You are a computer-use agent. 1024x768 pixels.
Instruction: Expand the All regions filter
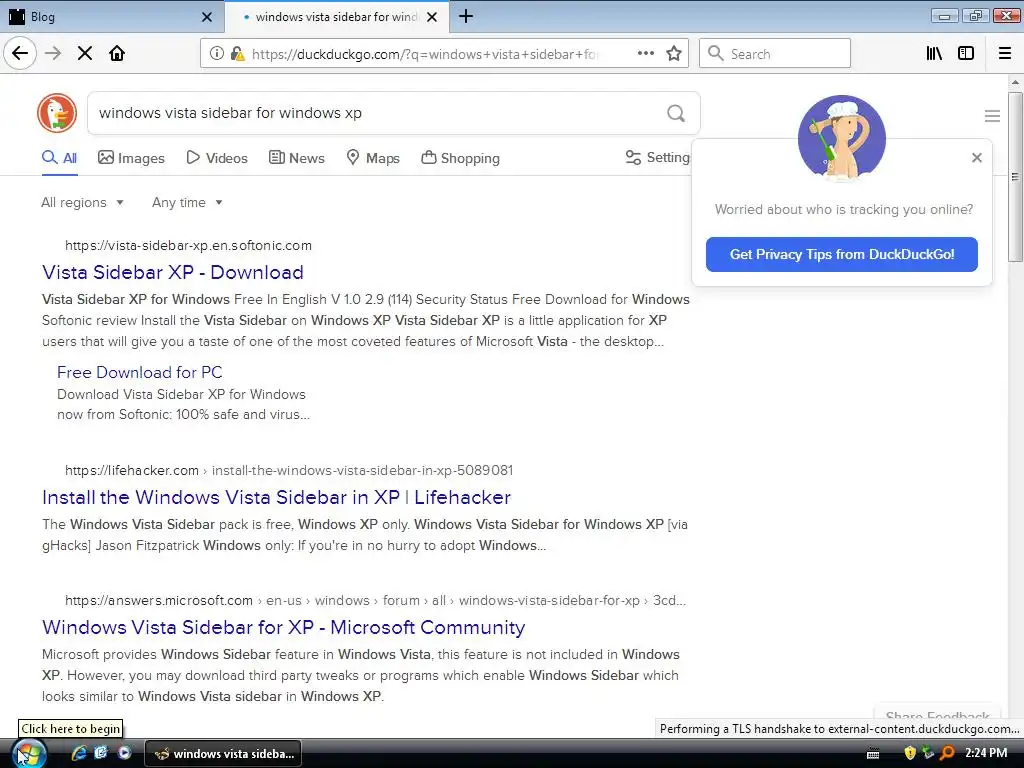82,202
